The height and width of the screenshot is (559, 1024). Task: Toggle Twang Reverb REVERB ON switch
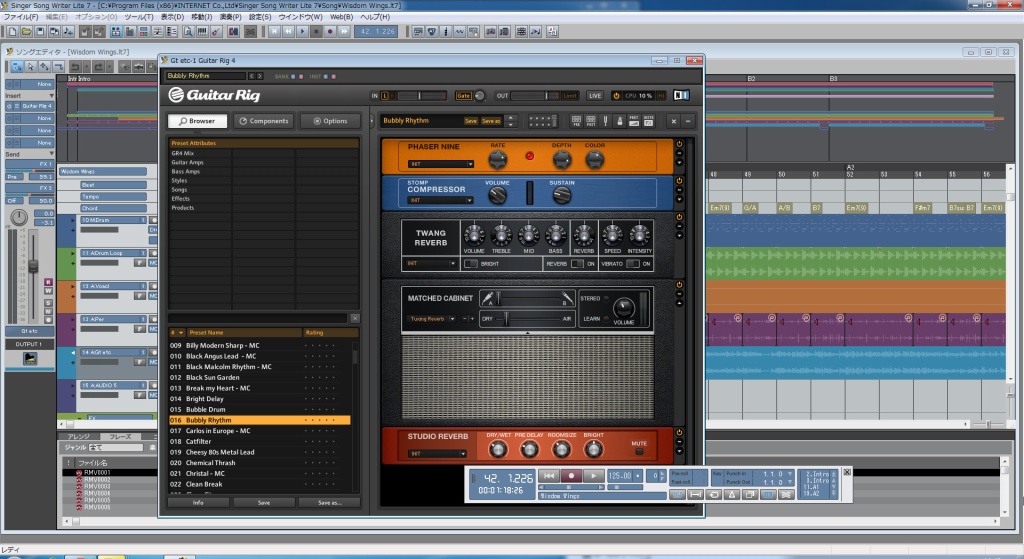click(x=577, y=264)
